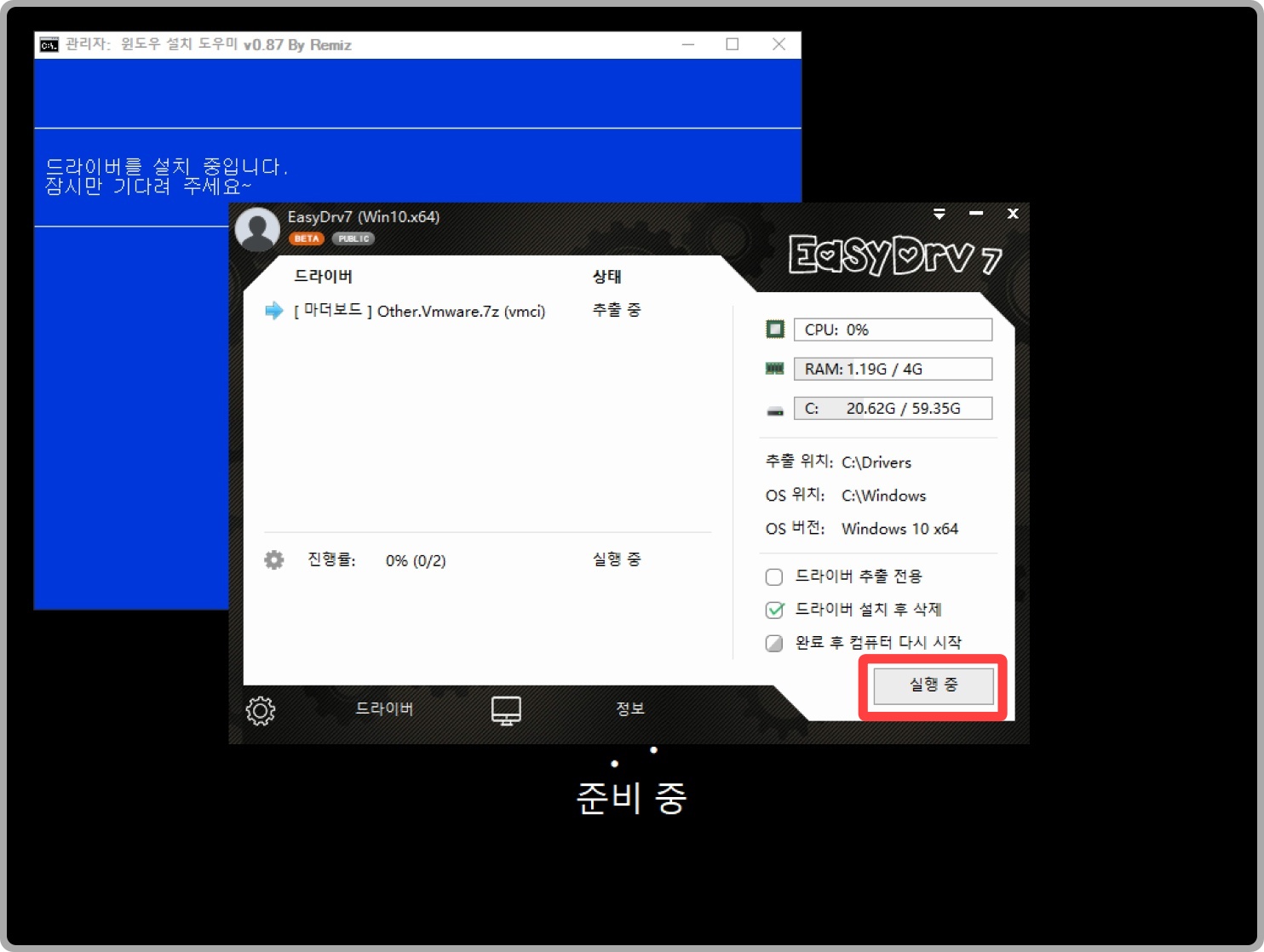The image size is (1264, 952).
Task: Uncheck 드라이버 설치 후 삭제
Action: [x=774, y=610]
